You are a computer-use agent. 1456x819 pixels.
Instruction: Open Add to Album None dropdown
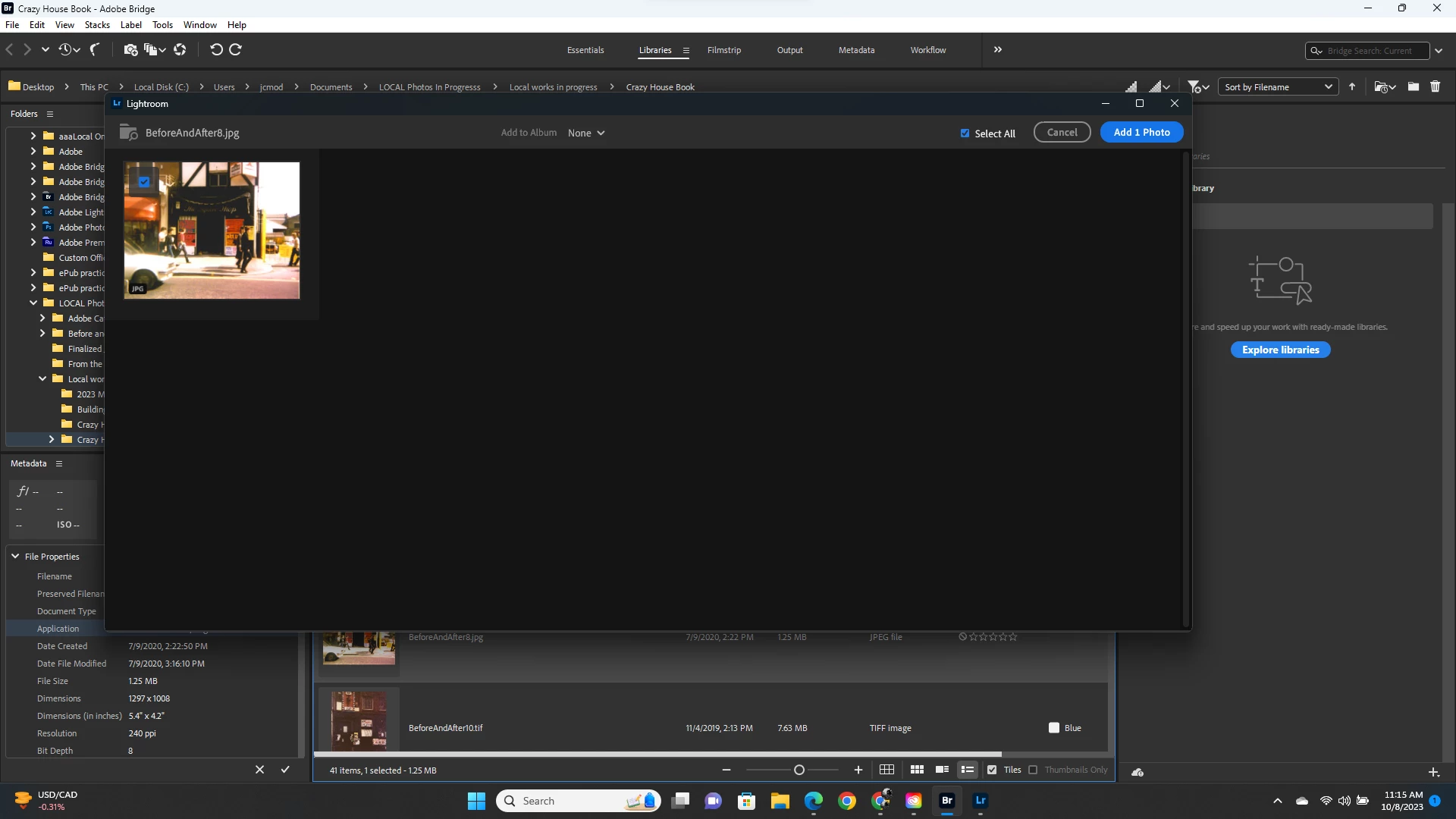pos(586,133)
